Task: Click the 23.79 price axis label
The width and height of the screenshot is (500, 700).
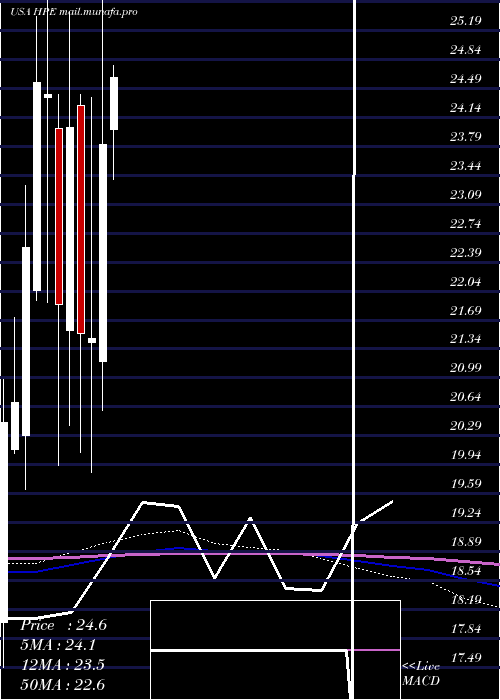Action: [466, 137]
